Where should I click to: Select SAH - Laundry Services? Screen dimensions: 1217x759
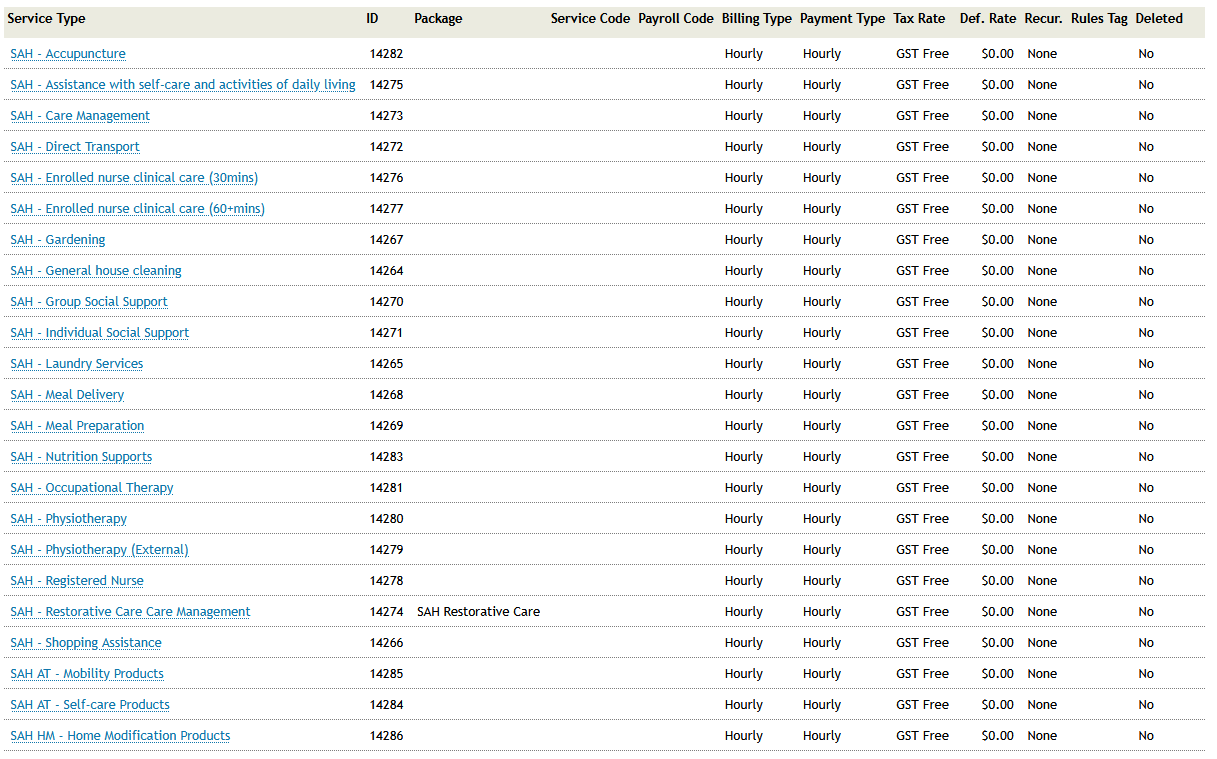[x=76, y=363]
